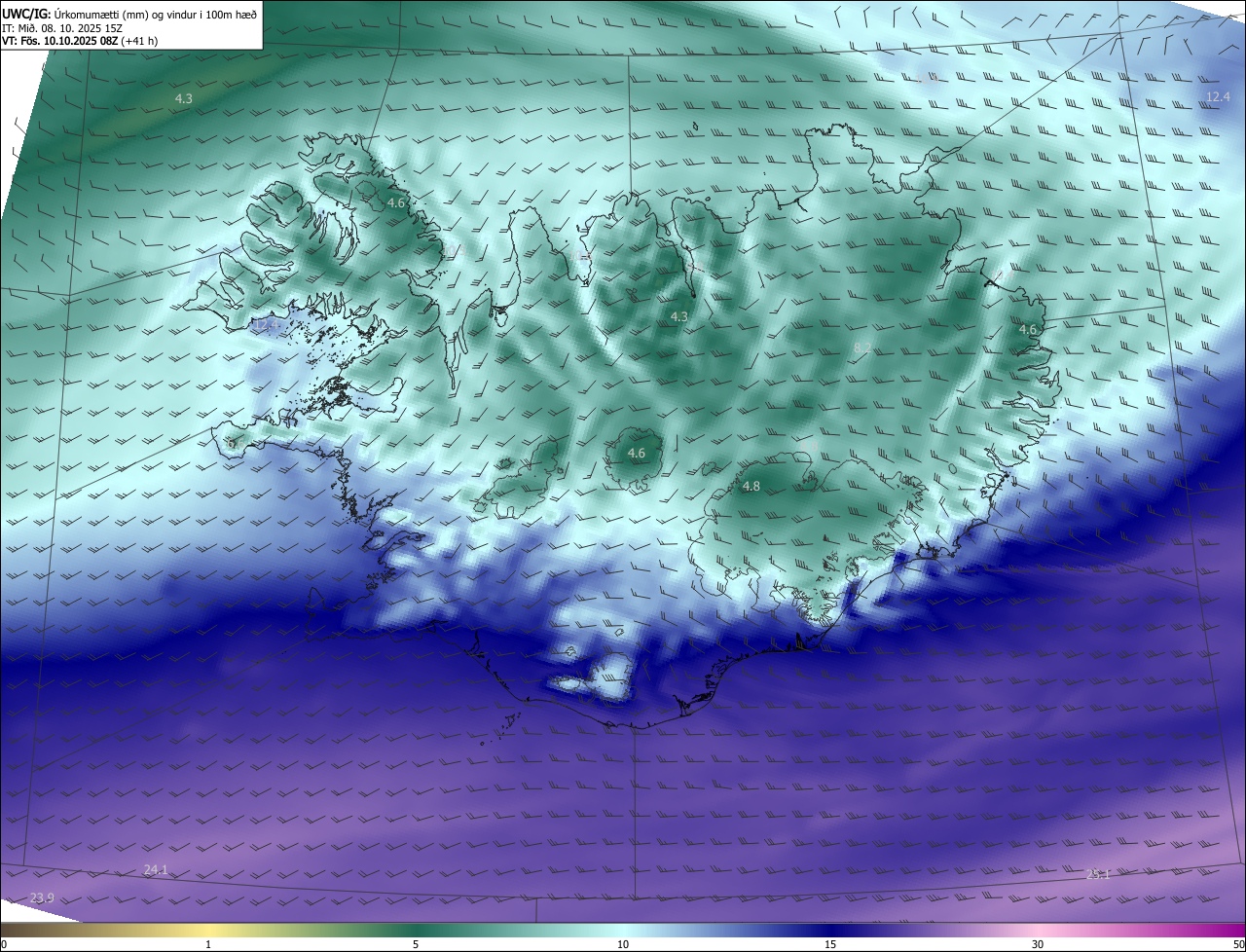Click the color scale tick label 0
Viewport: 1246px width, 952px height.
click(4, 944)
